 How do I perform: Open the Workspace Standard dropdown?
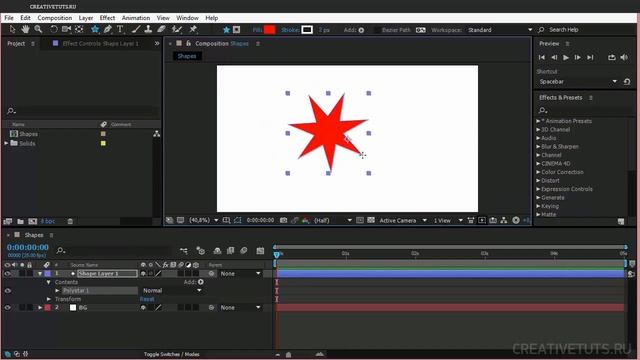(500, 30)
